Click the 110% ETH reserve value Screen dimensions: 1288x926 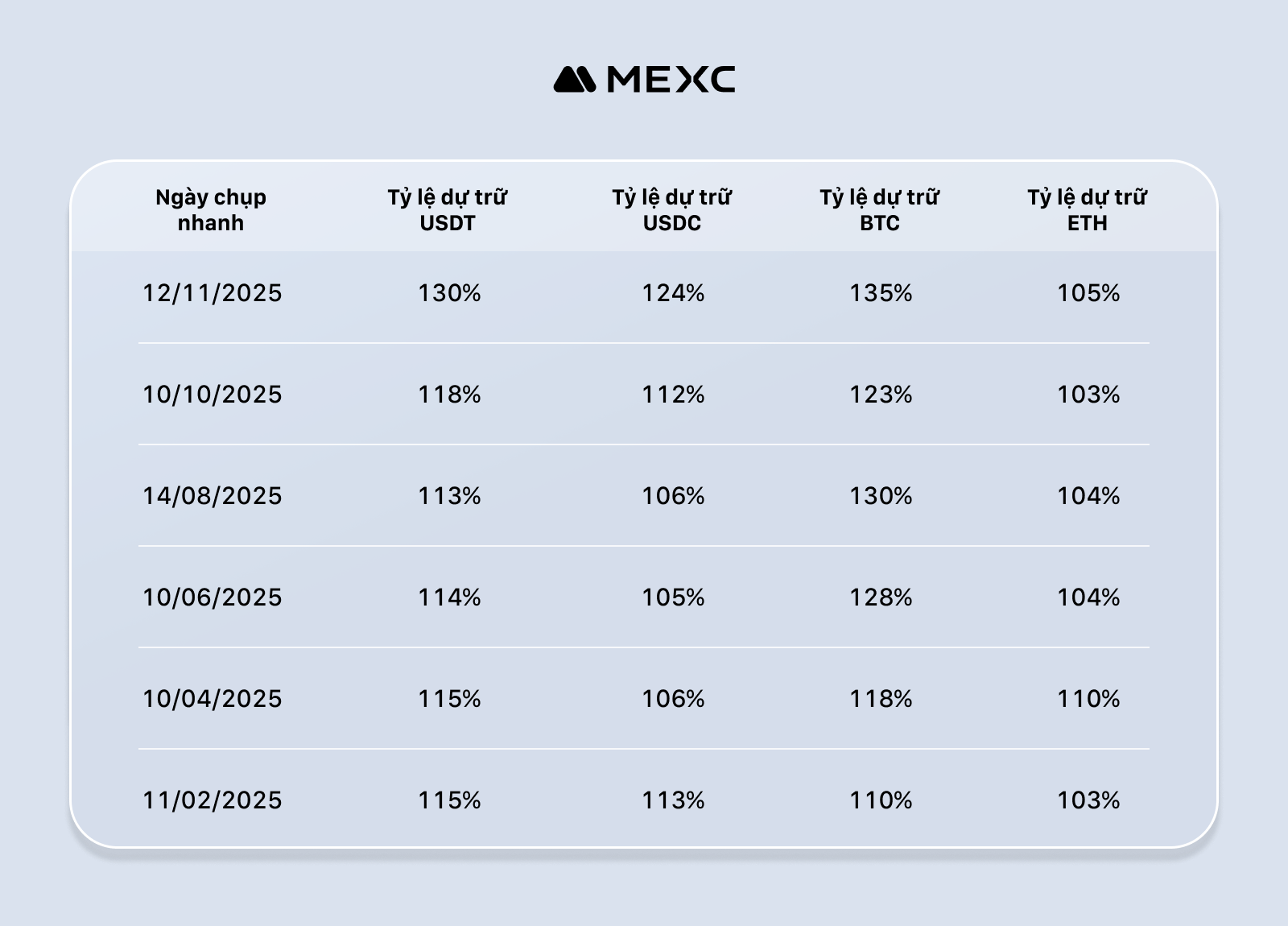pos(1088,699)
